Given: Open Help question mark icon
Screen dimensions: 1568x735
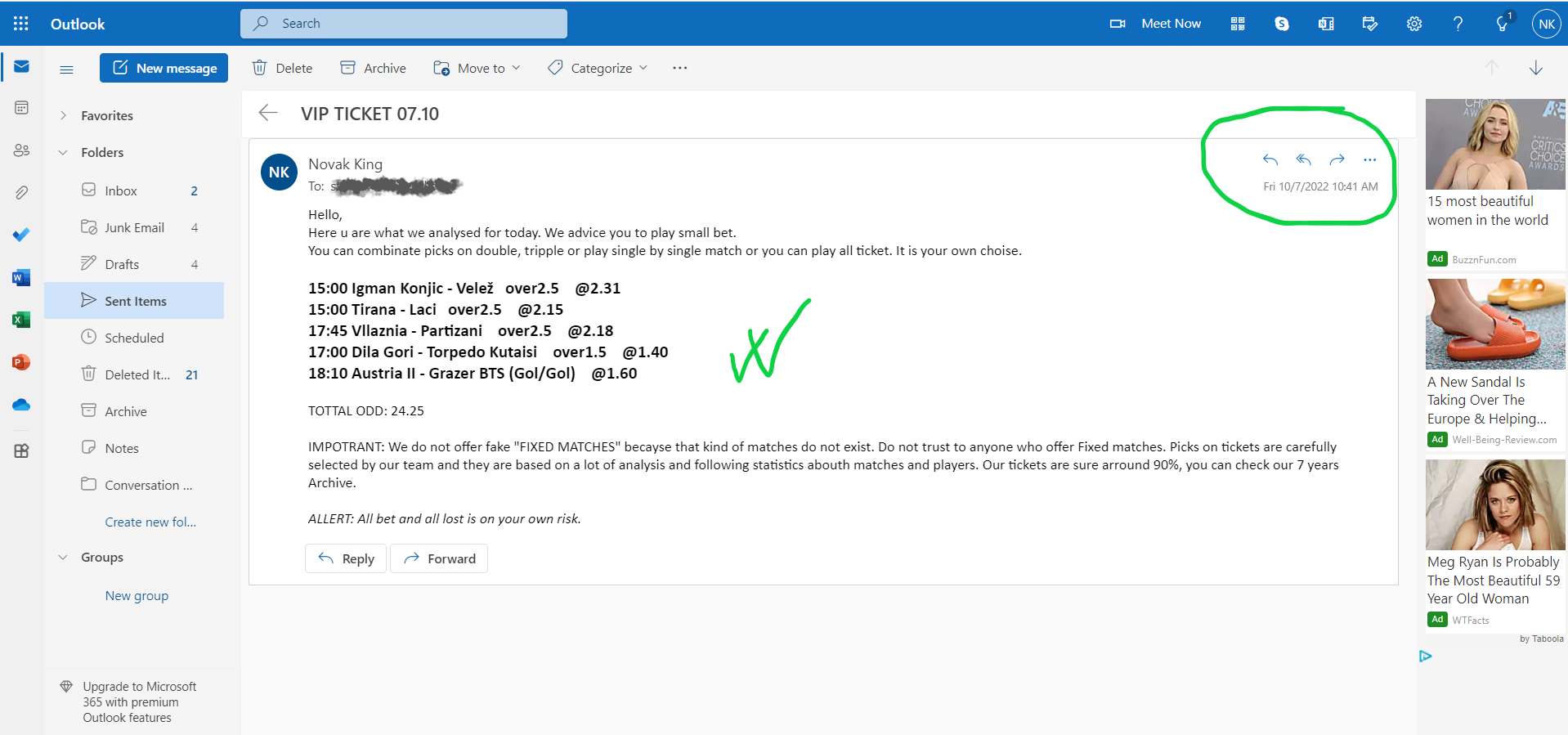Looking at the screenshot, I should point(1458,24).
